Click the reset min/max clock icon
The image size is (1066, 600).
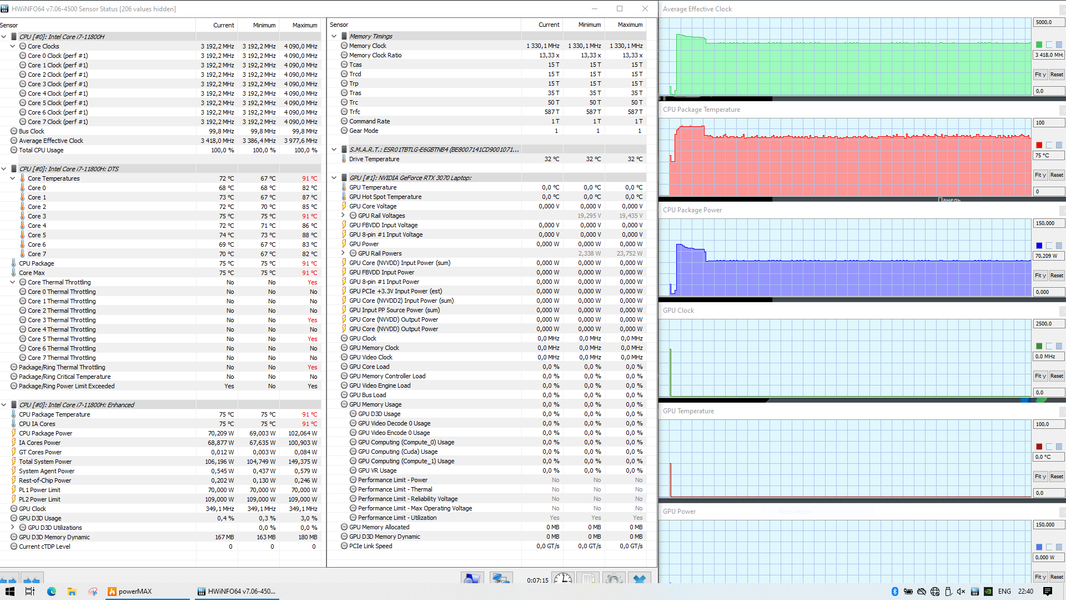[x=563, y=580]
